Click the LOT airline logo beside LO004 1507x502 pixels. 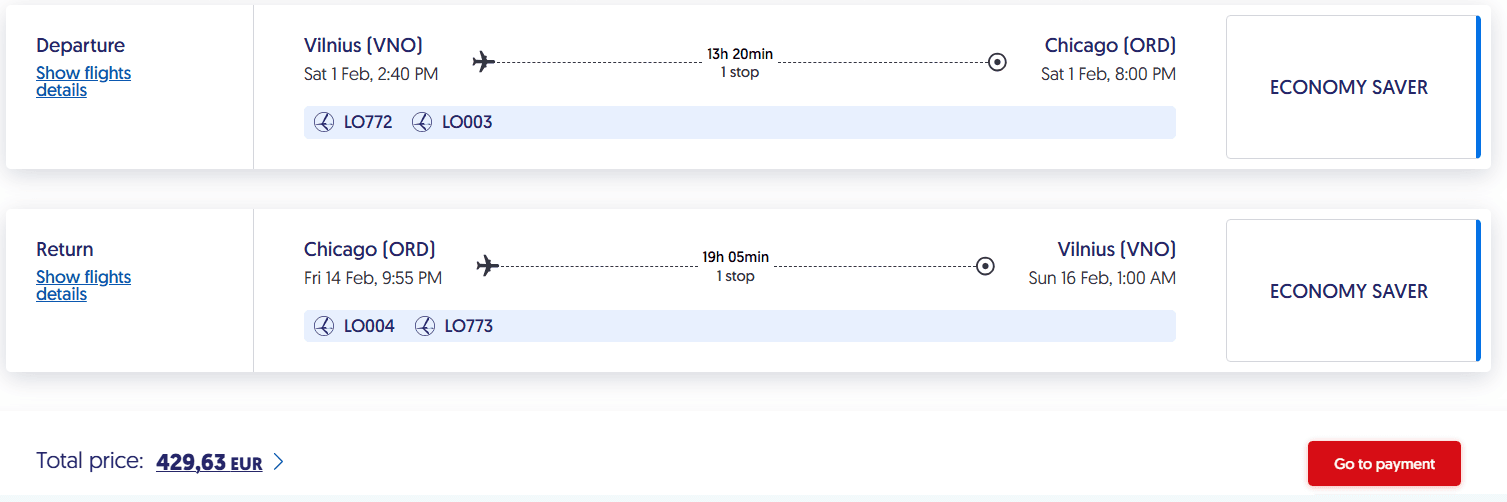coord(323,326)
